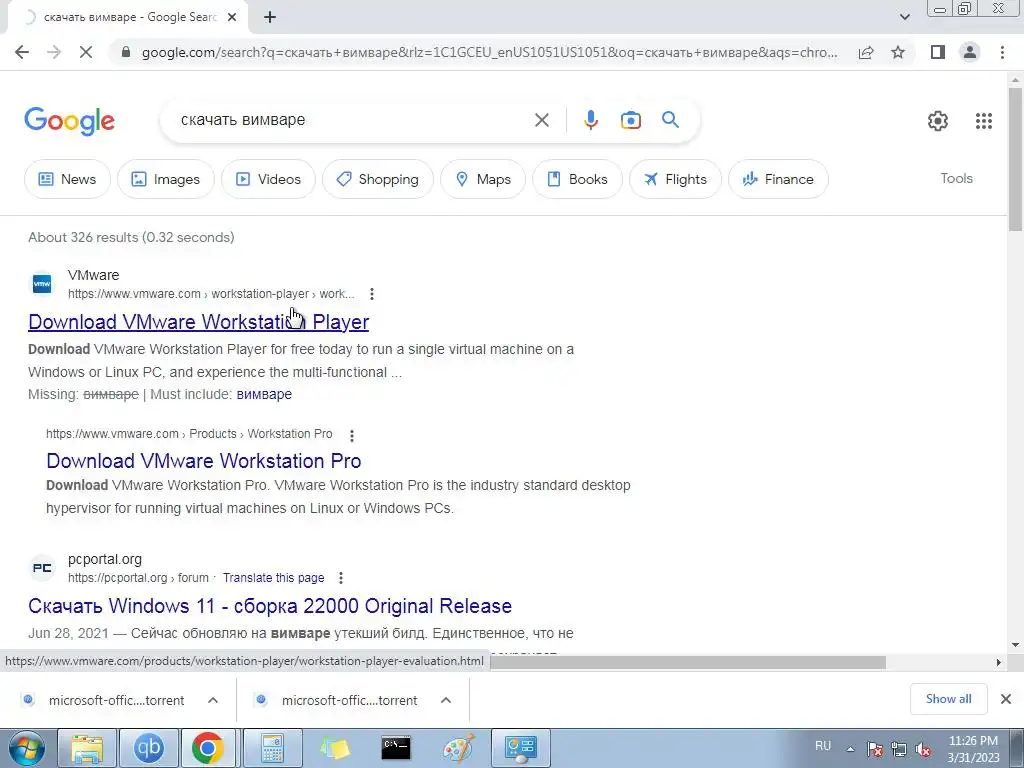Show all downloads
The image size is (1024, 768).
pyautogui.click(x=948, y=699)
